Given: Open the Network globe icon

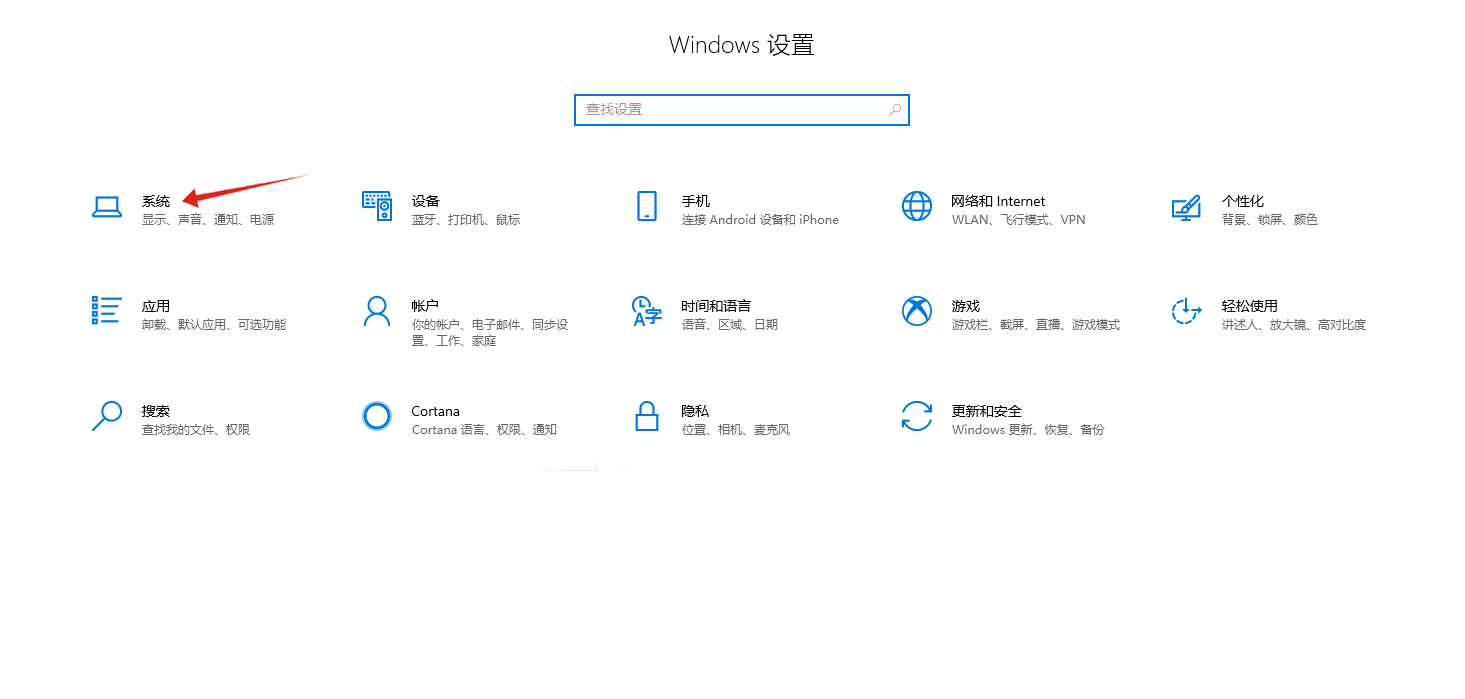Looking at the screenshot, I should click(916, 206).
